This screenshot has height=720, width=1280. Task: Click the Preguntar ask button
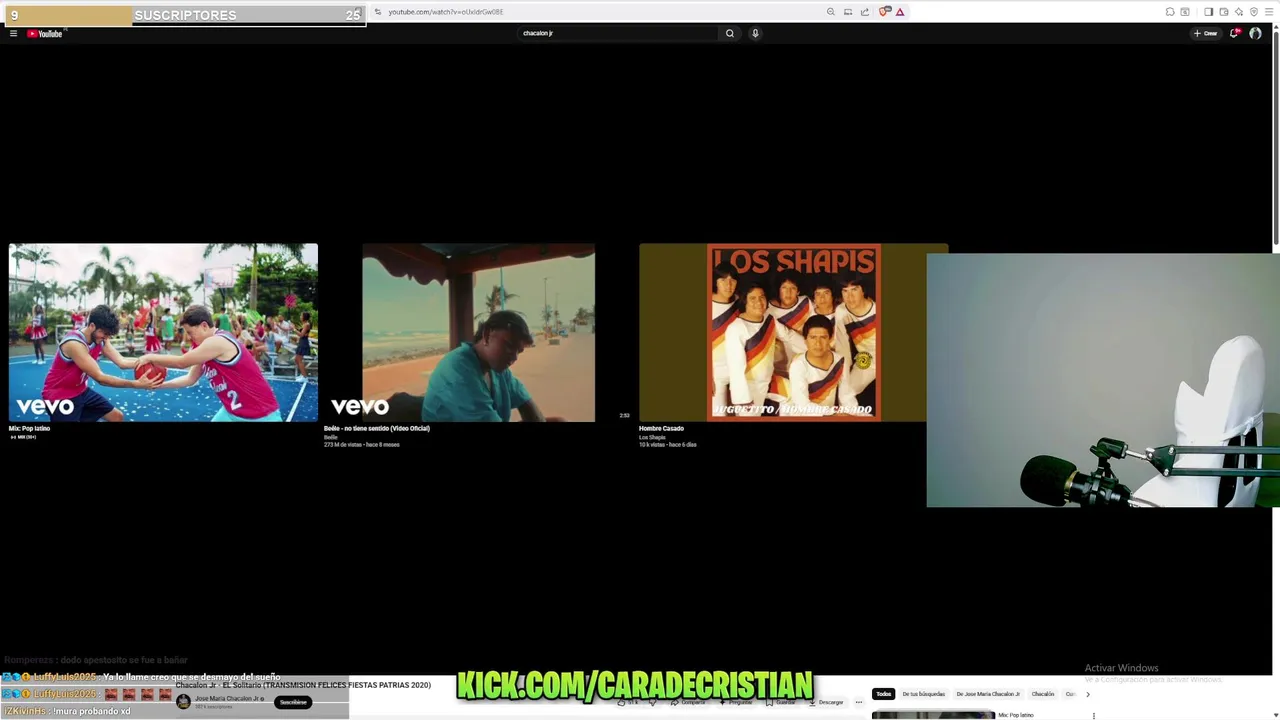pyautogui.click(x=736, y=702)
